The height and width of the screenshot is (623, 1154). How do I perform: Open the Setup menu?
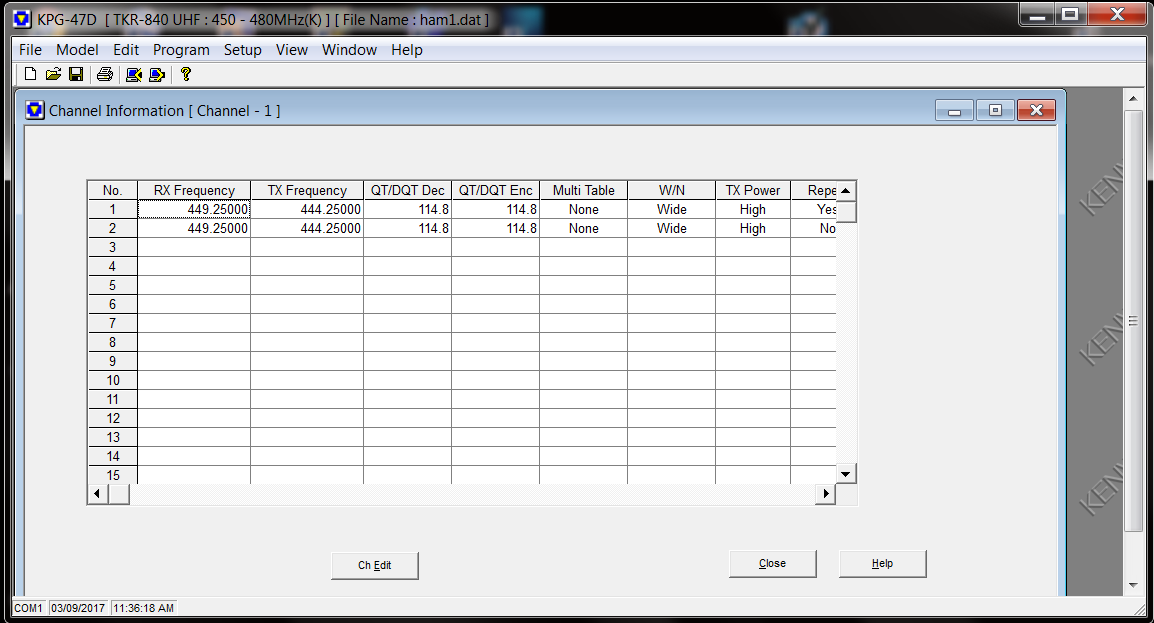(242, 50)
